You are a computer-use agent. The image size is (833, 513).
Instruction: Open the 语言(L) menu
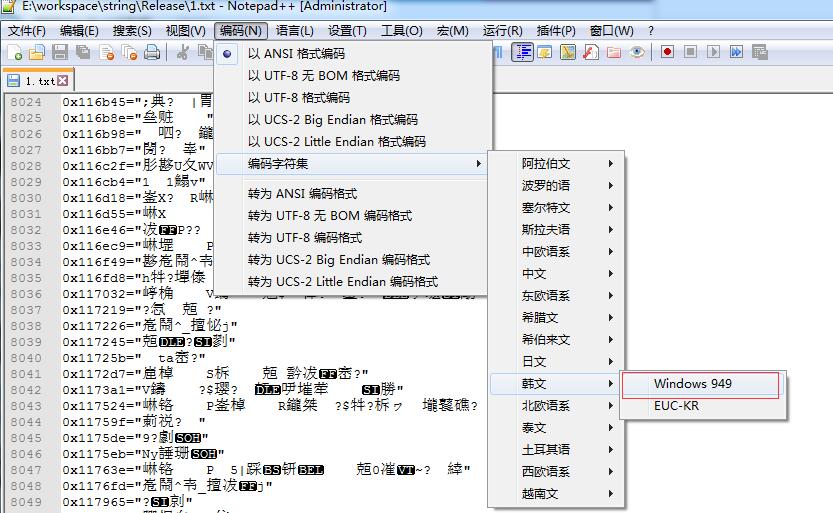point(294,31)
